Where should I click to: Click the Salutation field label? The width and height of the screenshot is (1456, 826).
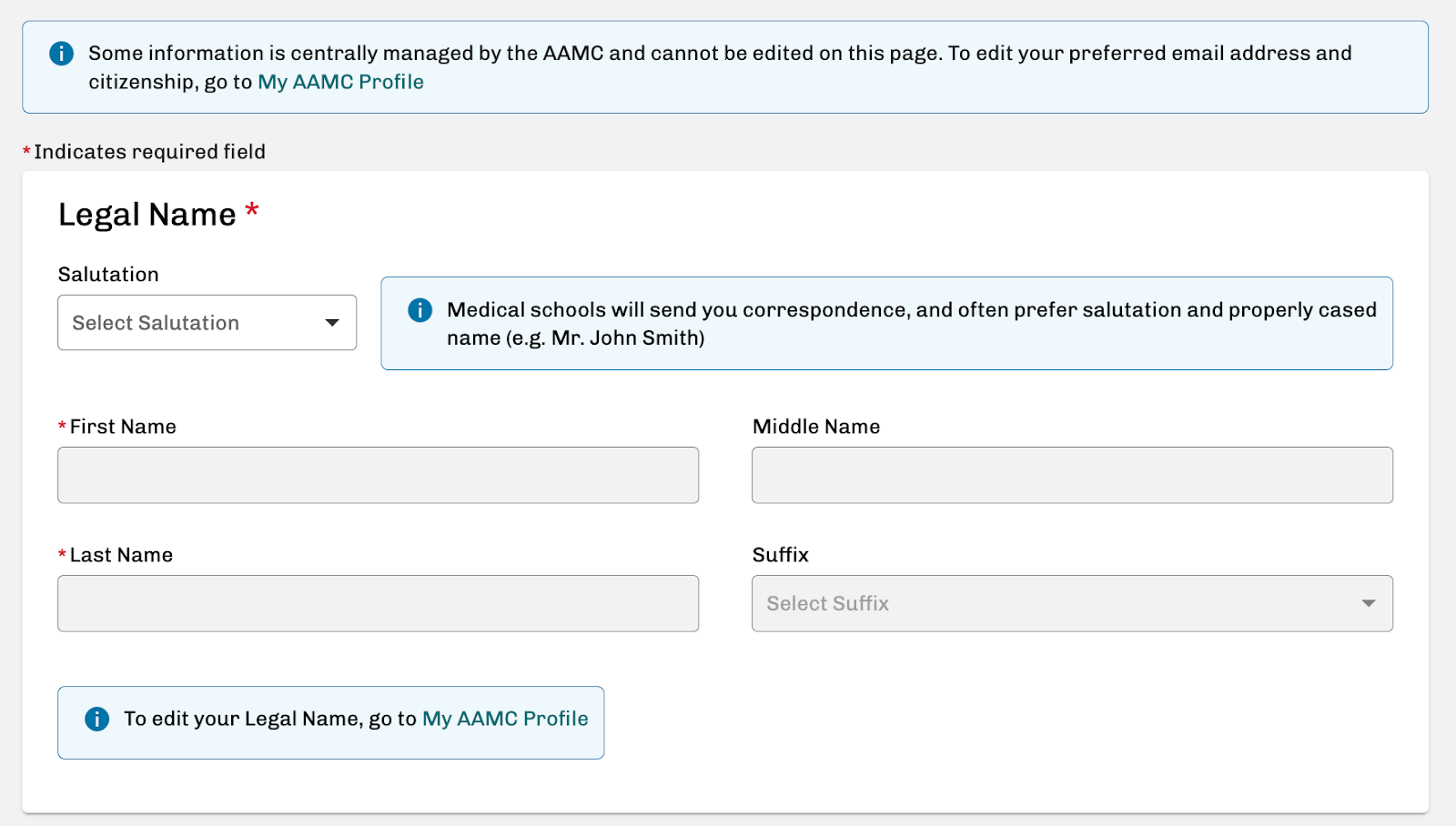[108, 275]
